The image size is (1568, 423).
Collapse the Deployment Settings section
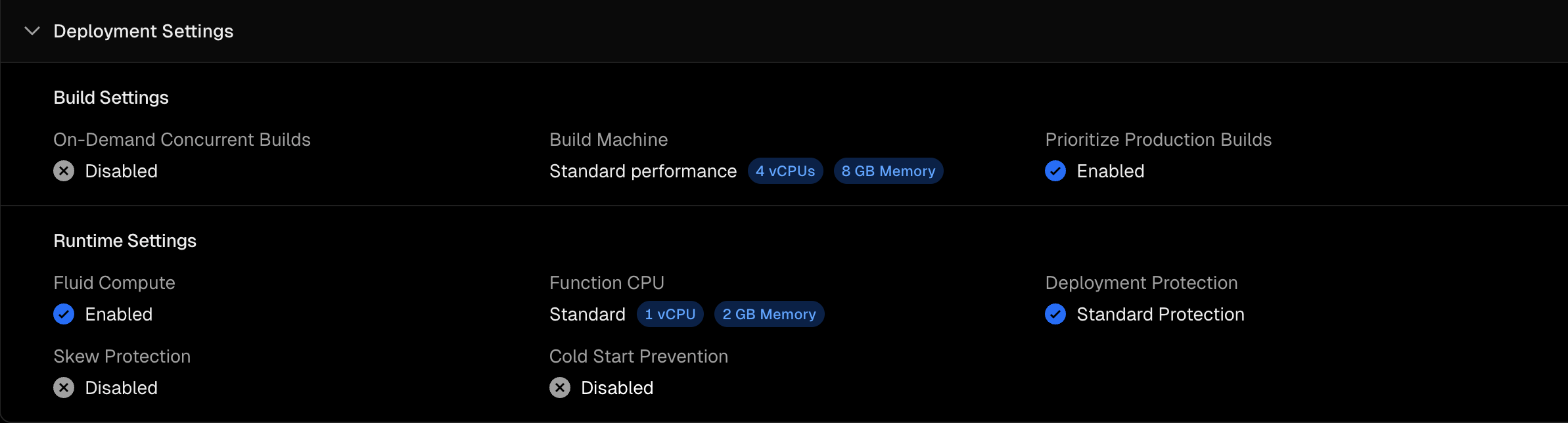tap(32, 31)
